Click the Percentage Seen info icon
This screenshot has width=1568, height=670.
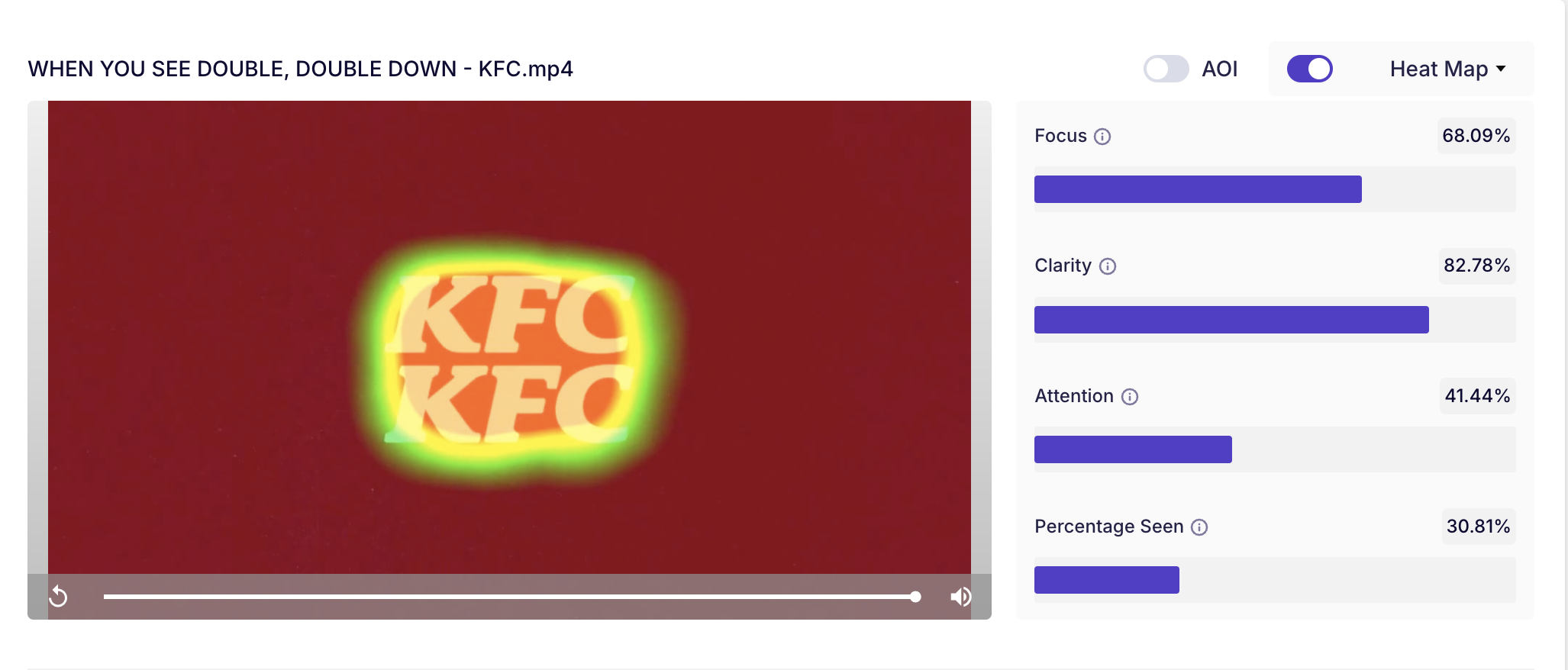point(1199,527)
